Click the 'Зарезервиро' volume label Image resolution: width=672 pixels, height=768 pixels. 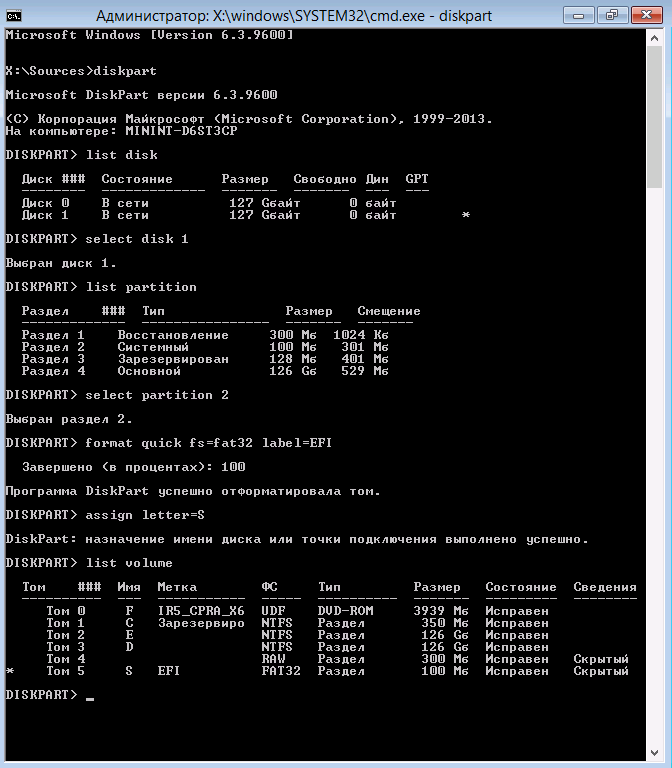(x=201, y=624)
